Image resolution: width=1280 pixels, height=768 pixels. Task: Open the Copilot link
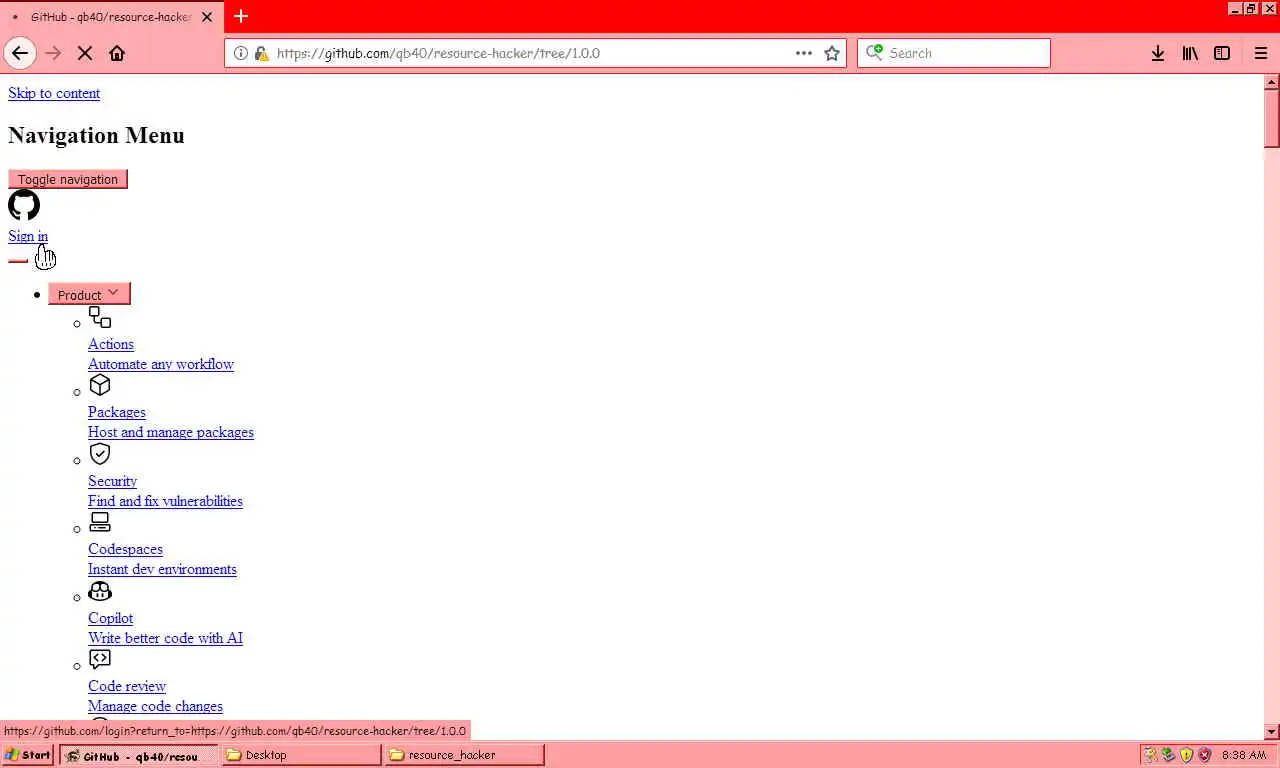(110, 618)
